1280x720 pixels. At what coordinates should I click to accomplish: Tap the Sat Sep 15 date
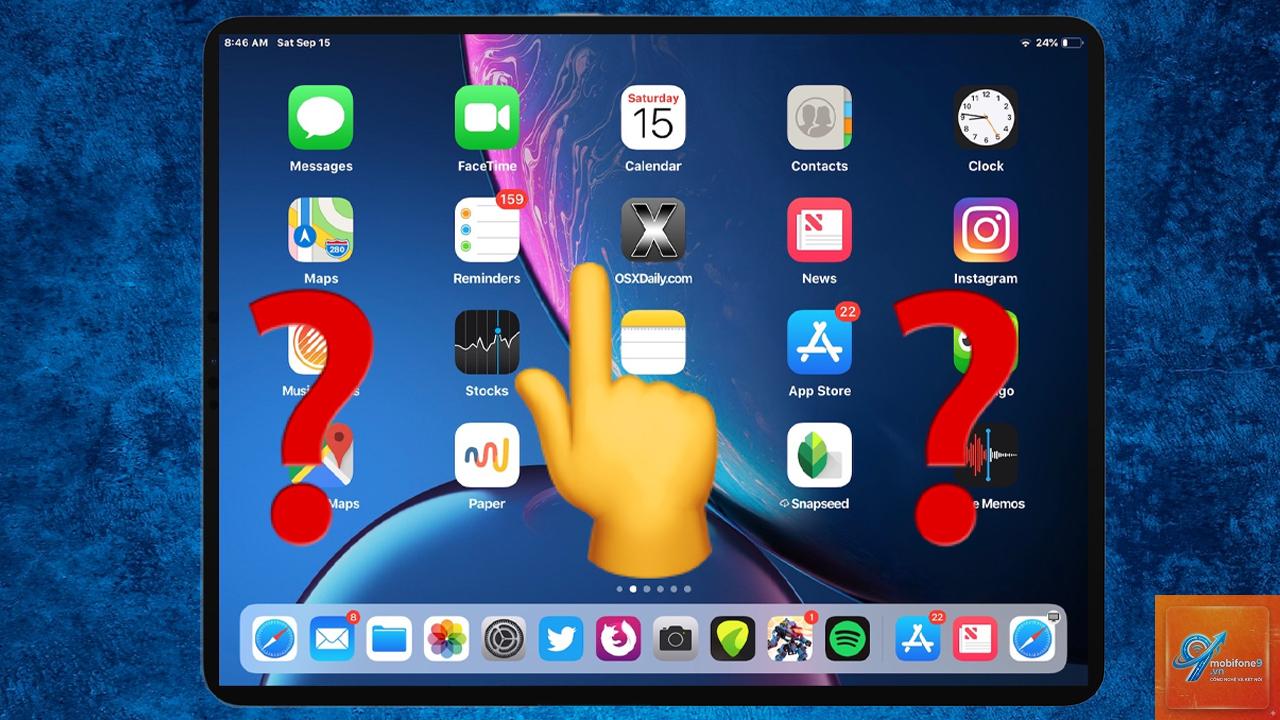(303, 43)
